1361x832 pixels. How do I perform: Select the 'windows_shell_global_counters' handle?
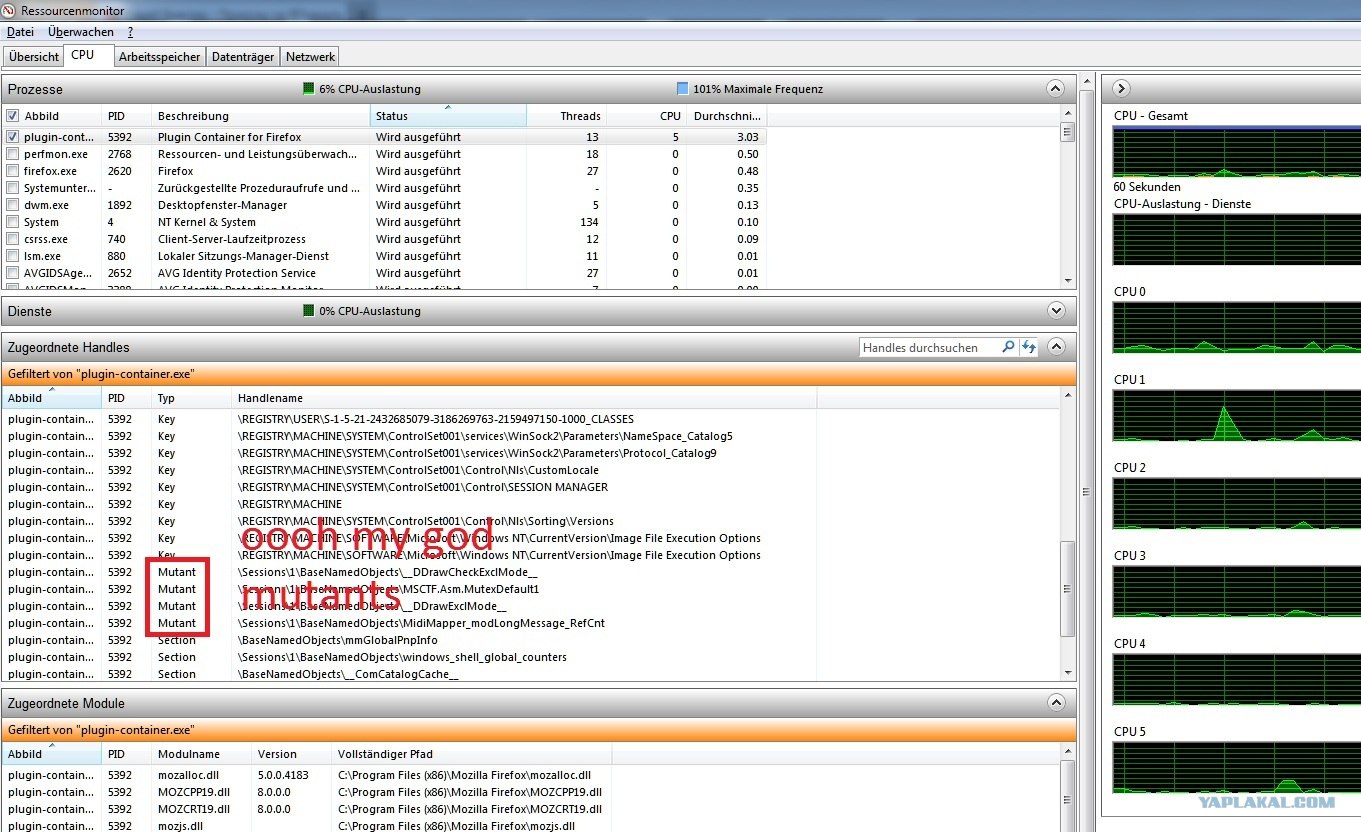coord(402,657)
